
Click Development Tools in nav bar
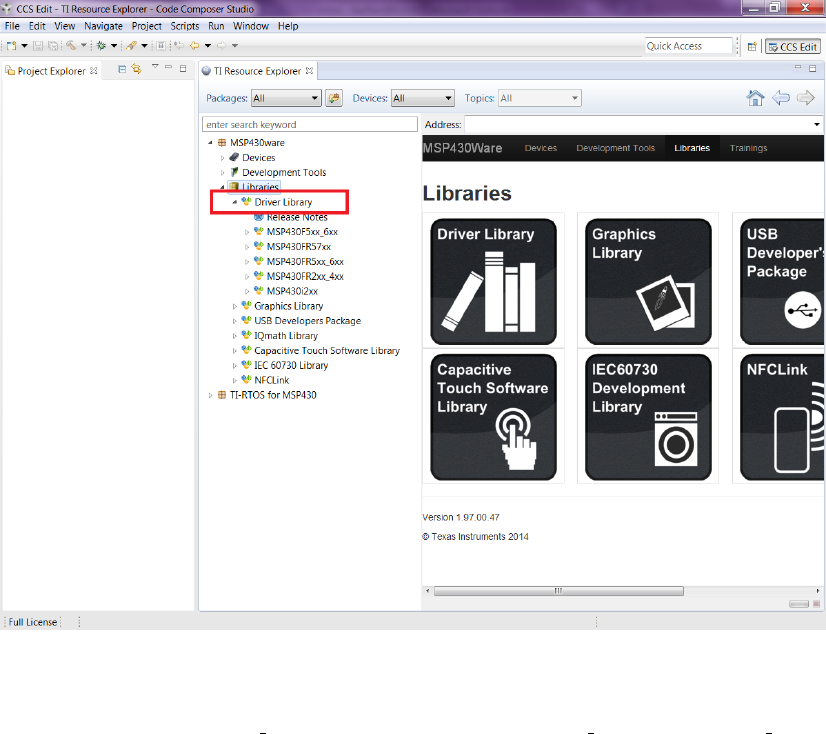click(615, 148)
